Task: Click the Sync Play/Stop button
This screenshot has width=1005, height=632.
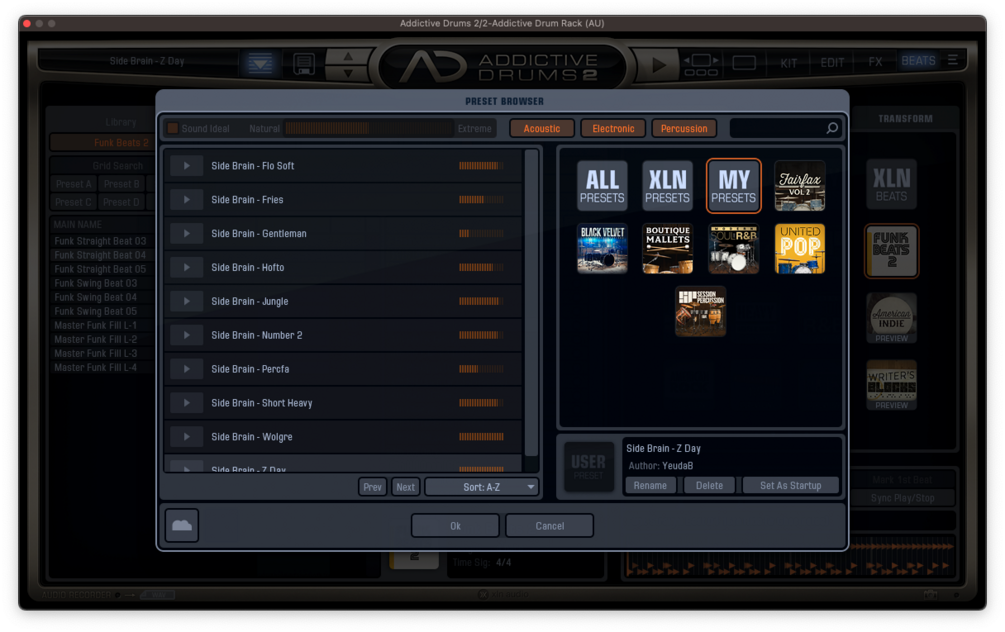Action: coord(902,498)
